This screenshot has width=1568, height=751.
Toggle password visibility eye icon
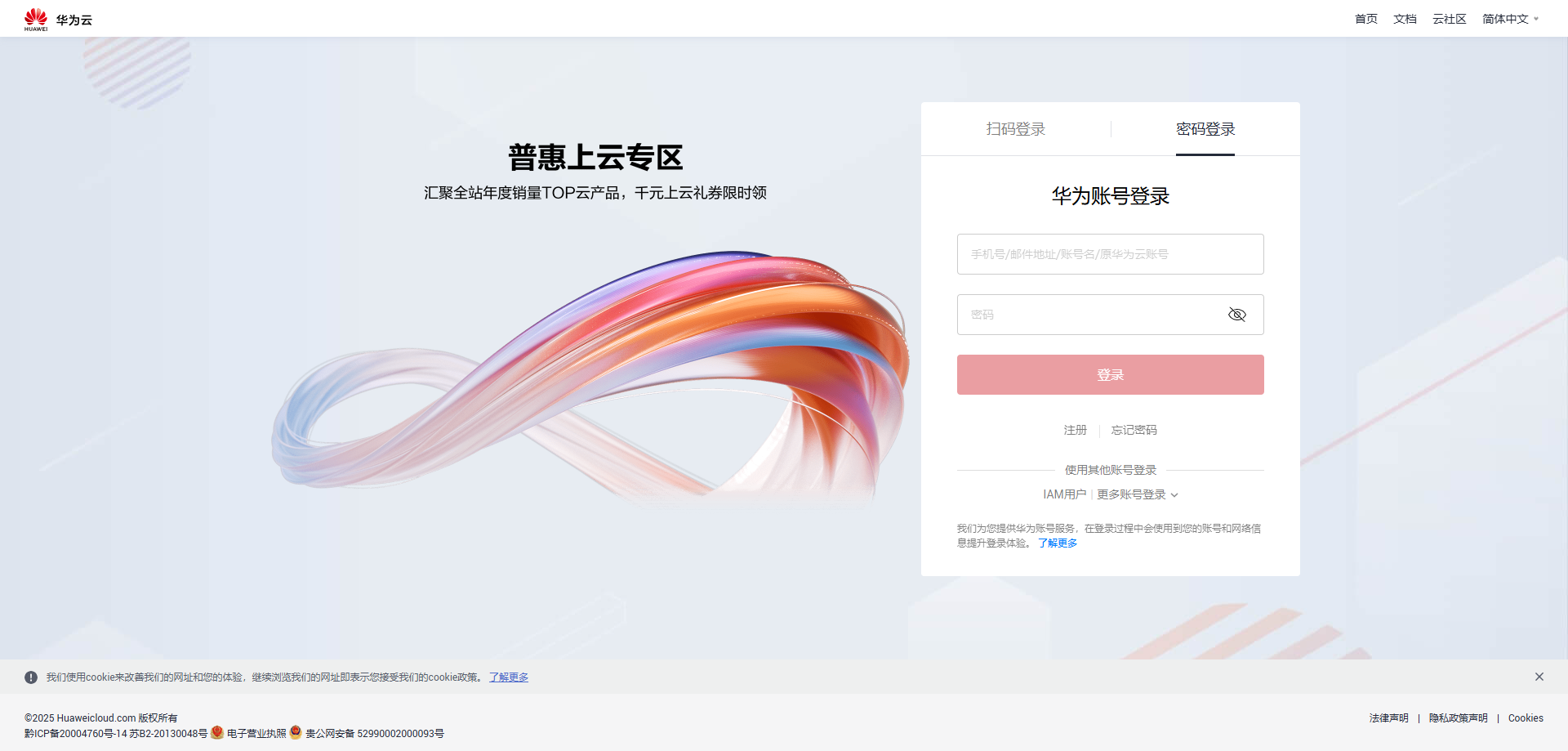1237,315
